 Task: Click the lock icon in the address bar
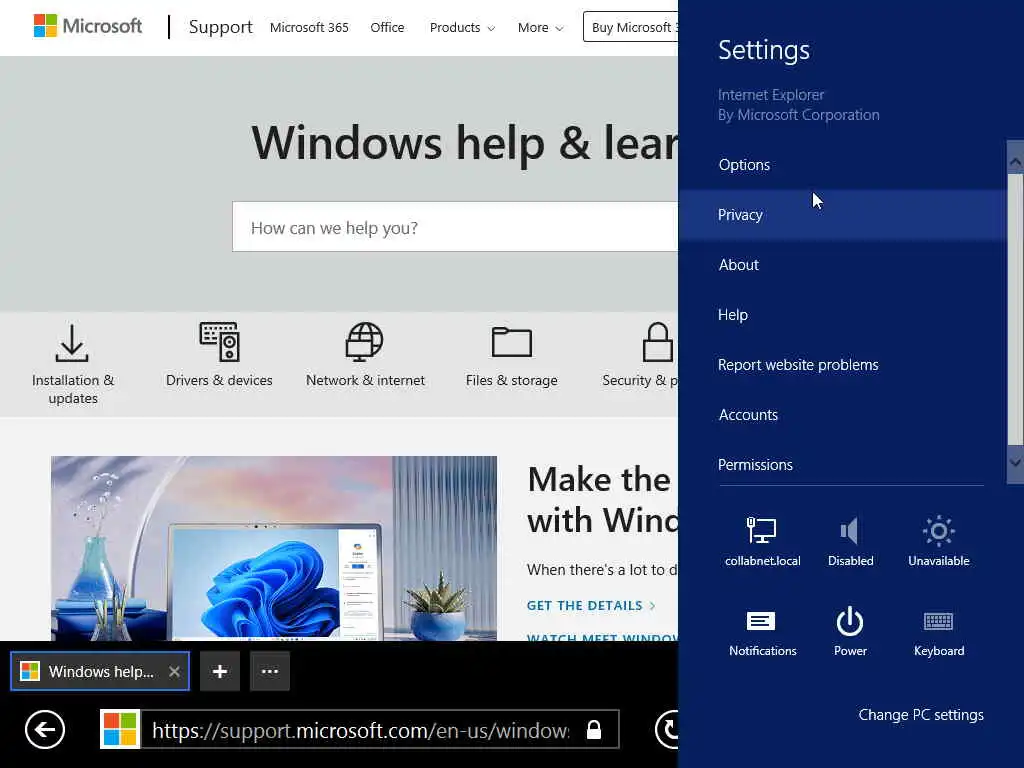[x=593, y=729]
